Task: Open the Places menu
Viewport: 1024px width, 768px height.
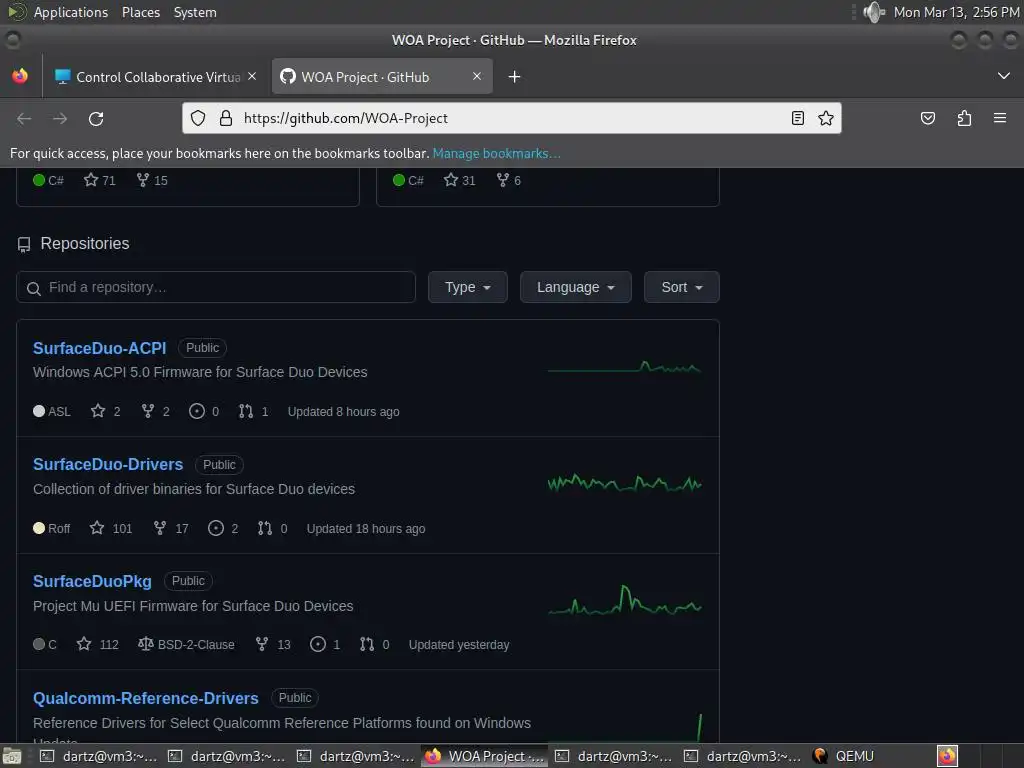Action: [x=141, y=12]
